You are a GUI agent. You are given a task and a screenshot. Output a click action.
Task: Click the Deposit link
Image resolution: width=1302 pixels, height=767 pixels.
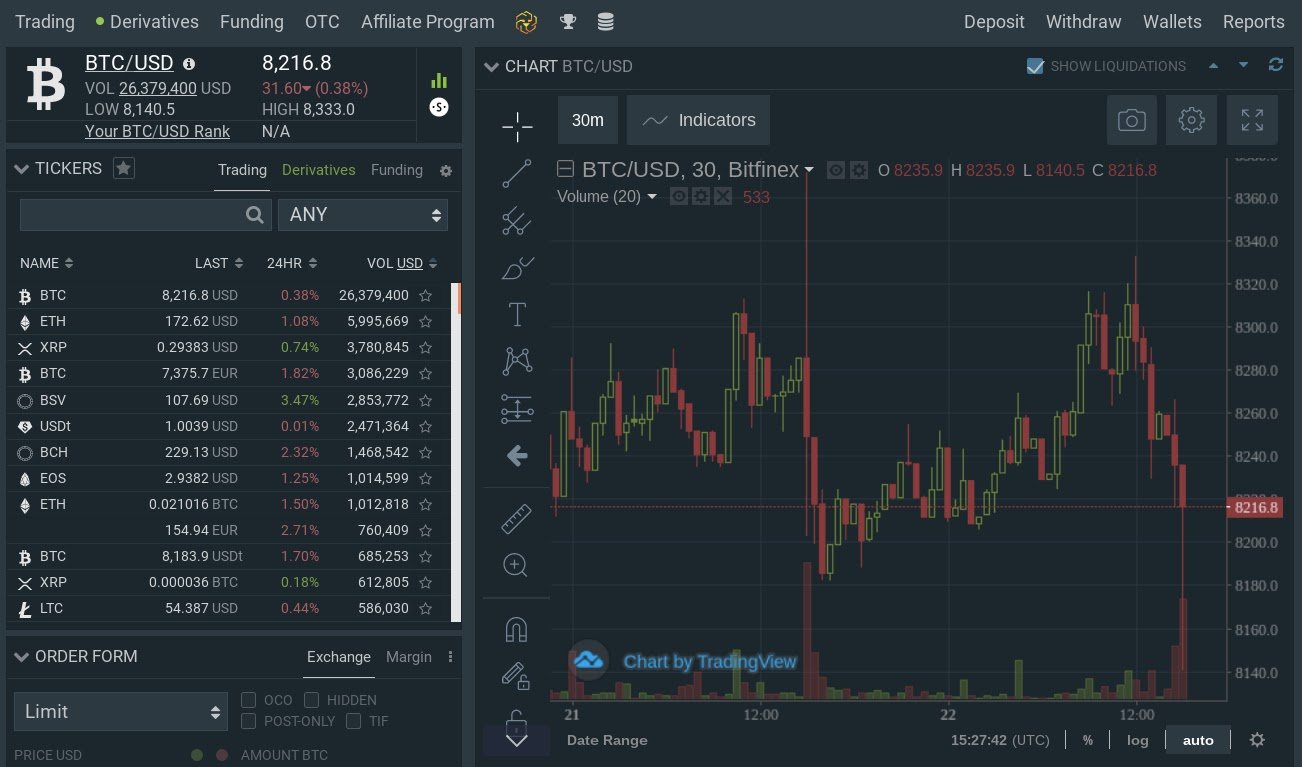pyautogui.click(x=994, y=21)
